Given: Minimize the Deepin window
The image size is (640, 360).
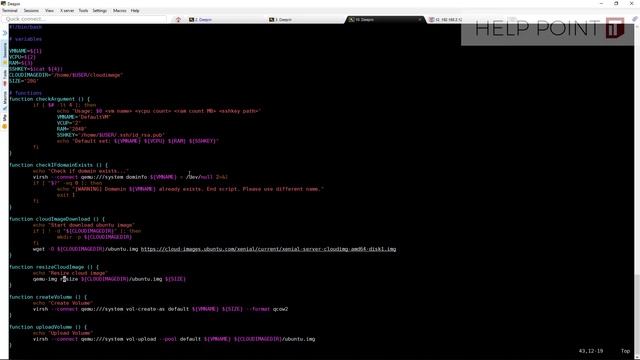Looking at the screenshot, I should click(x=601, y=3).
